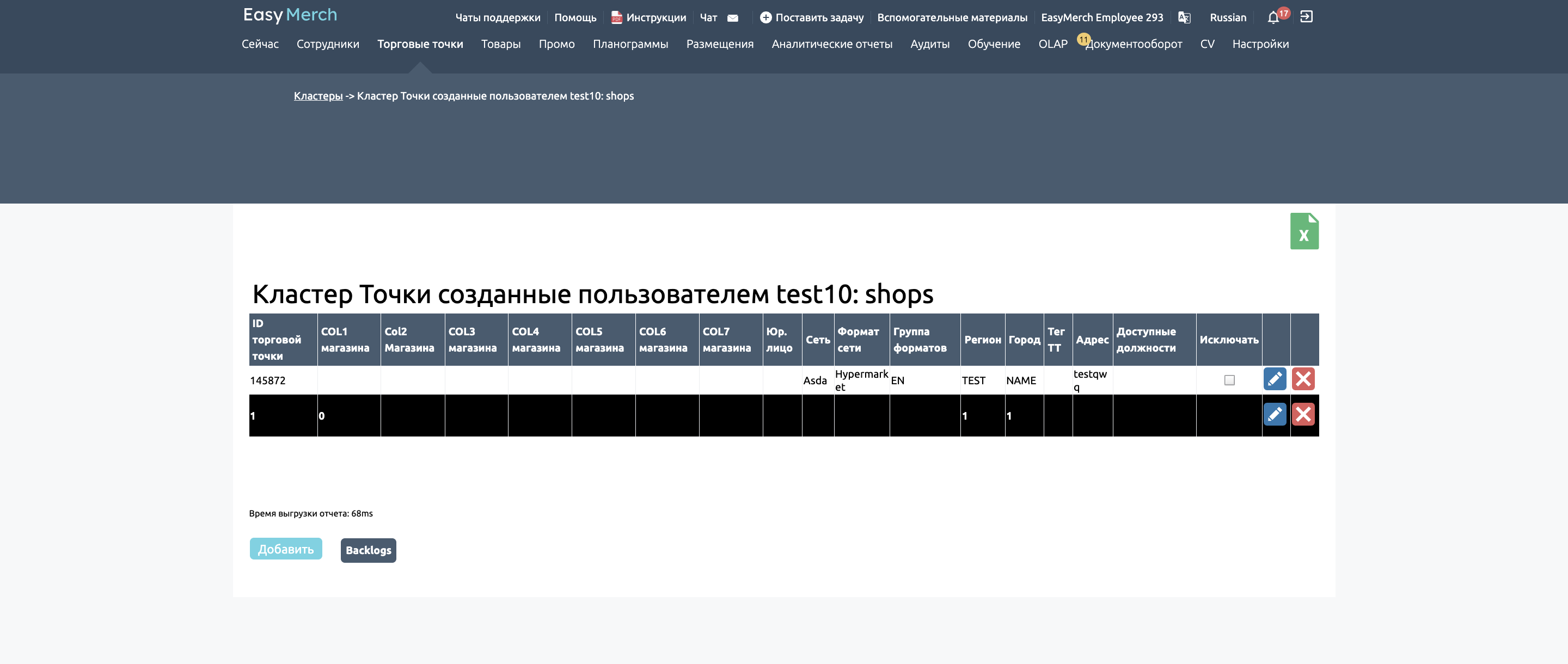Click the translate language icon
Image resolution: width=1568 pixels, height=664 pixels.
coord(1184,17)
